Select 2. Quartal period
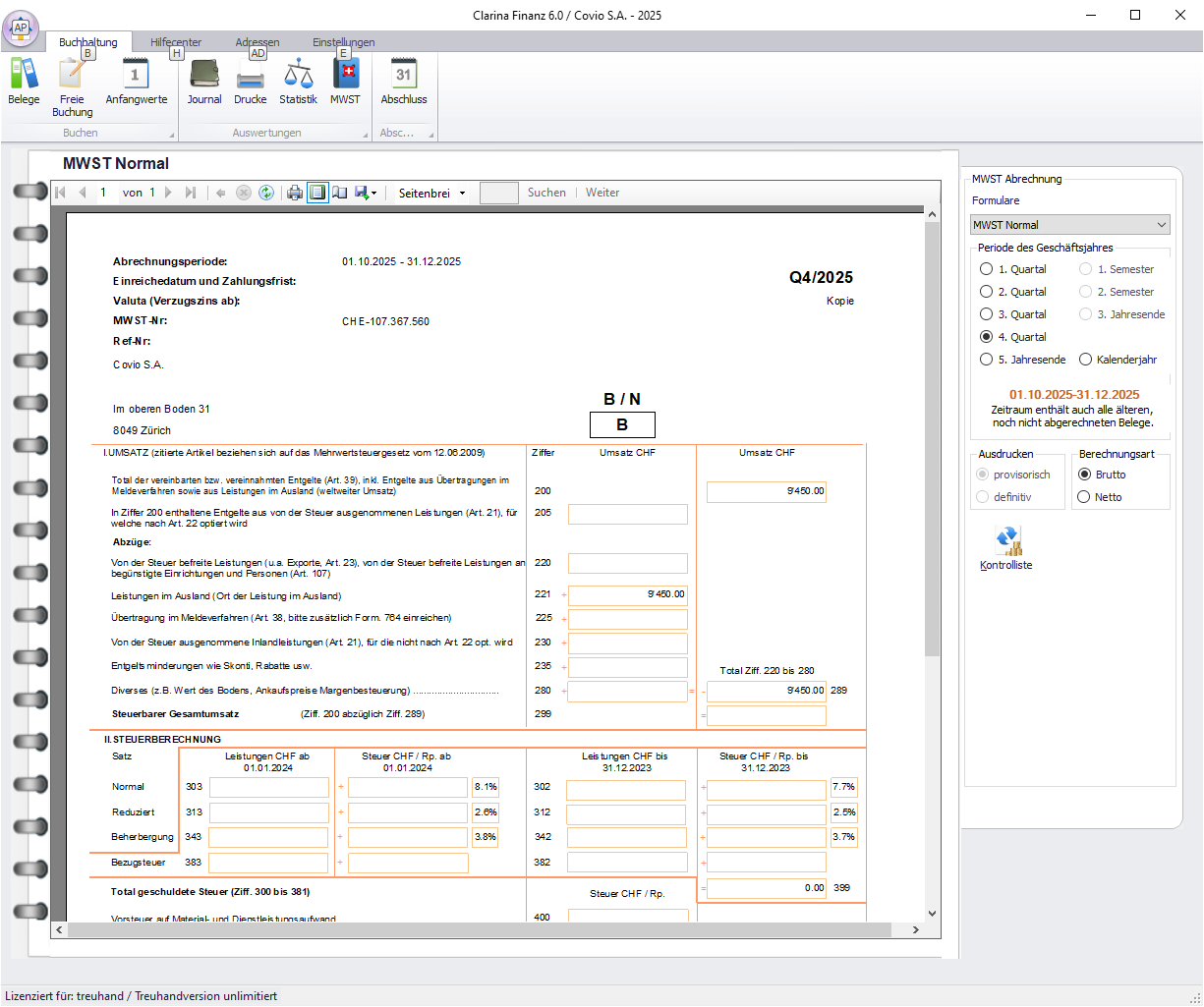Screen dimensions: 1204x1007 [1012, 292]
